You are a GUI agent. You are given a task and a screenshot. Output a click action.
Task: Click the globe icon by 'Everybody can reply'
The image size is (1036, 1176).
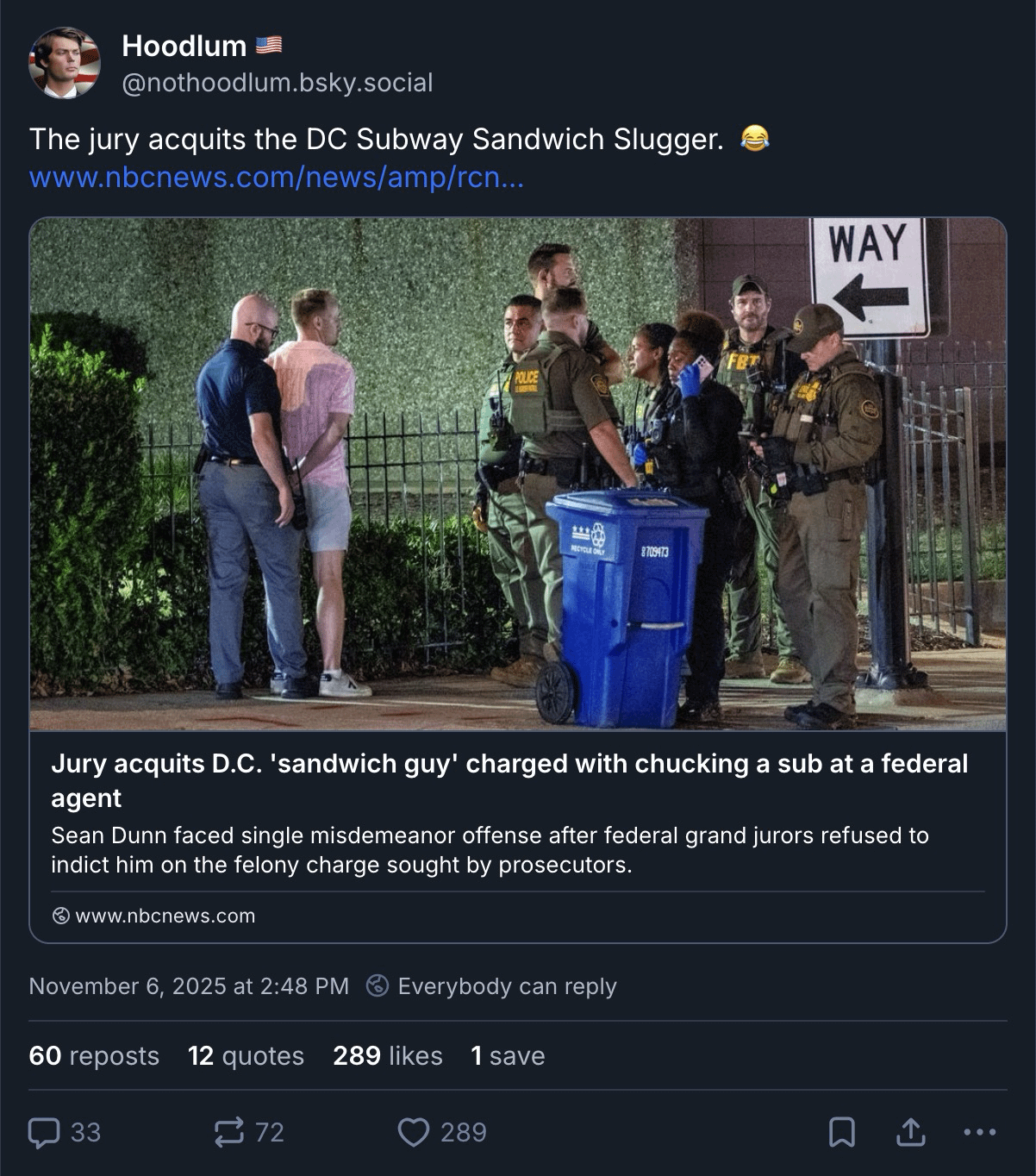378,985
